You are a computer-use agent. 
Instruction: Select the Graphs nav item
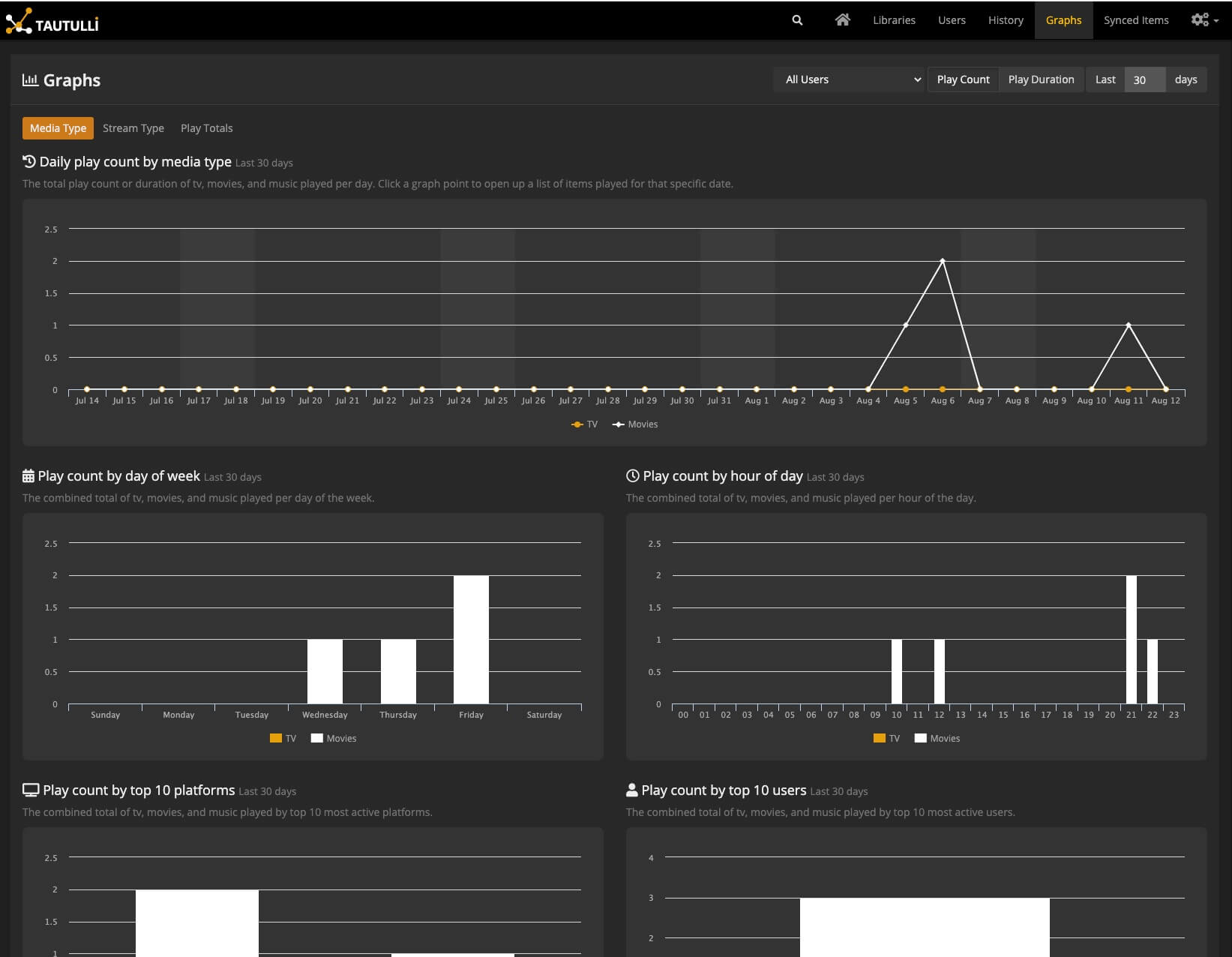pos(1063,20)
